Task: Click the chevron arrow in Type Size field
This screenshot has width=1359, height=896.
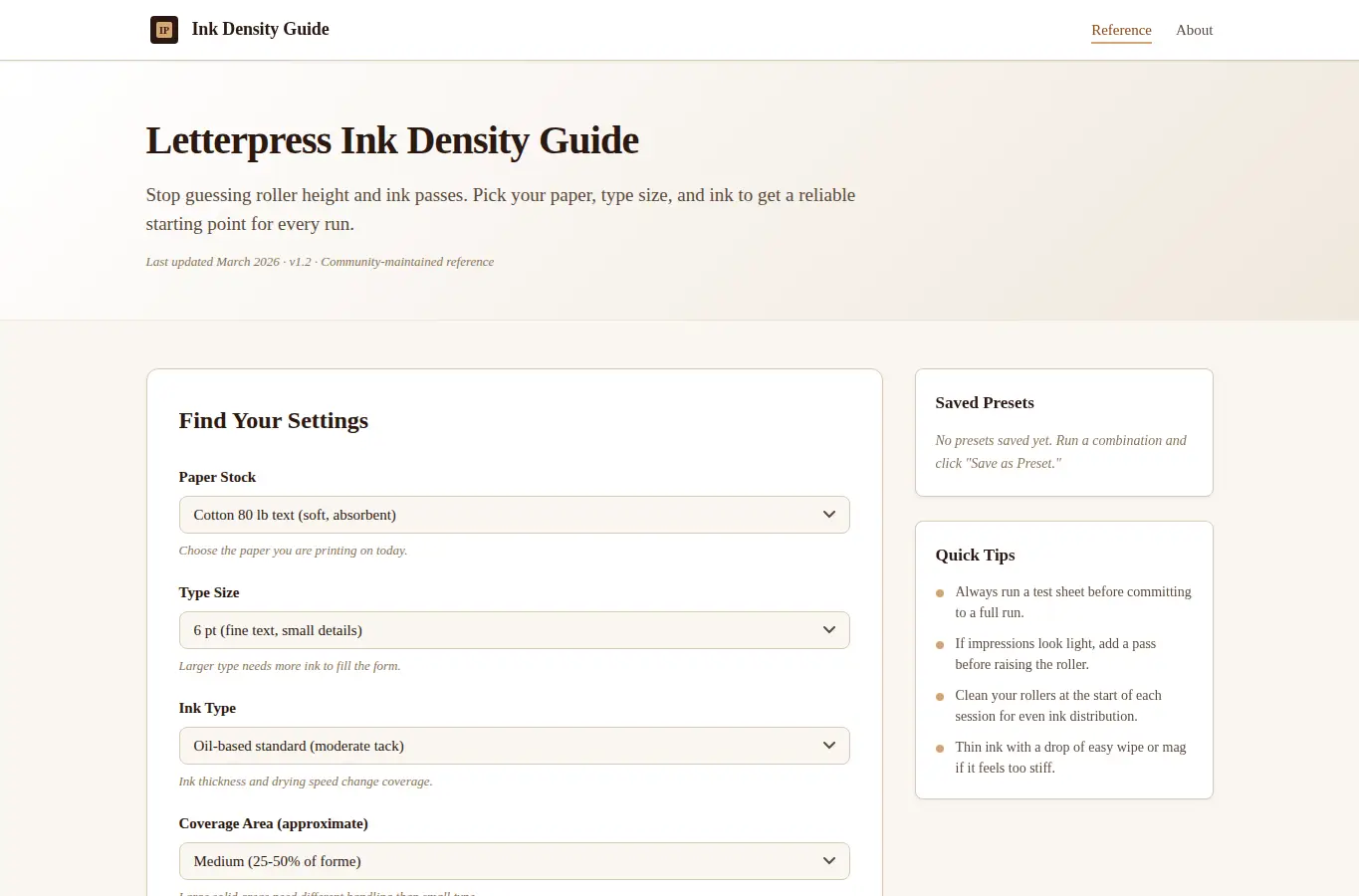Action: (x=828, y=630)
